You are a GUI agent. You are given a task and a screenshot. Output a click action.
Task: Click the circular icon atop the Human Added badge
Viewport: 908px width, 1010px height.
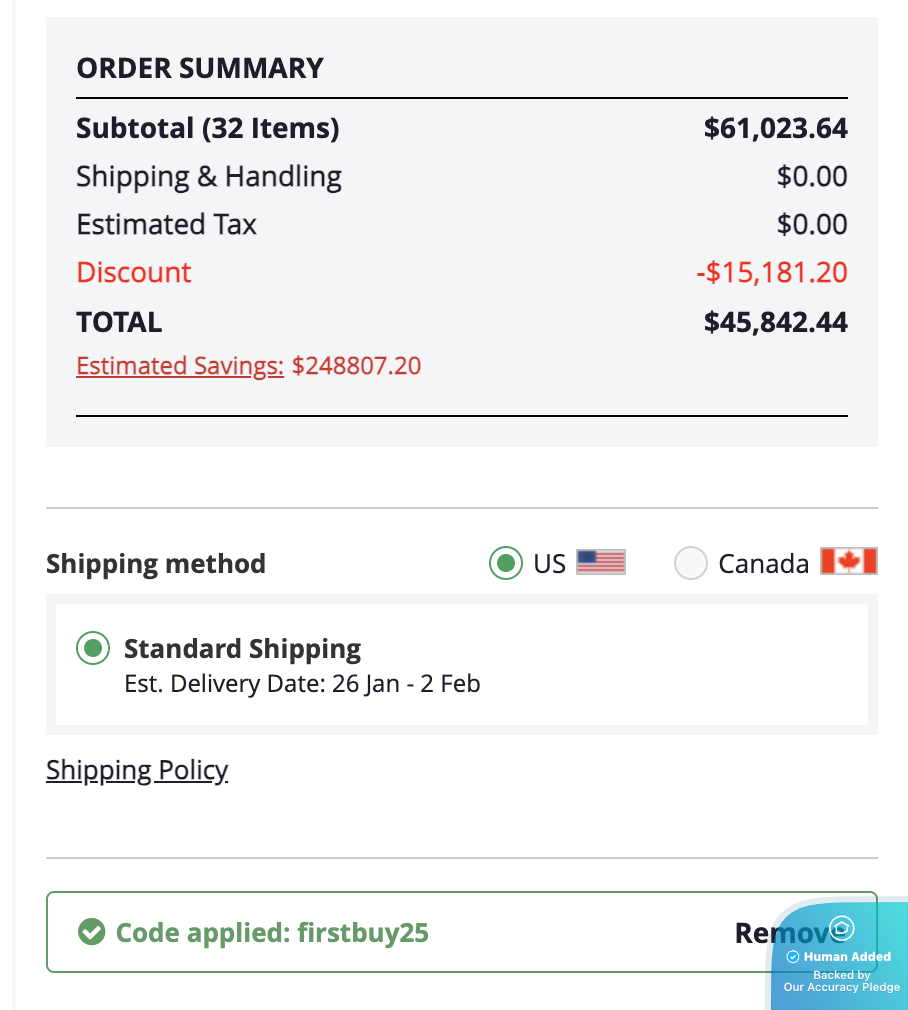point(842,928)
